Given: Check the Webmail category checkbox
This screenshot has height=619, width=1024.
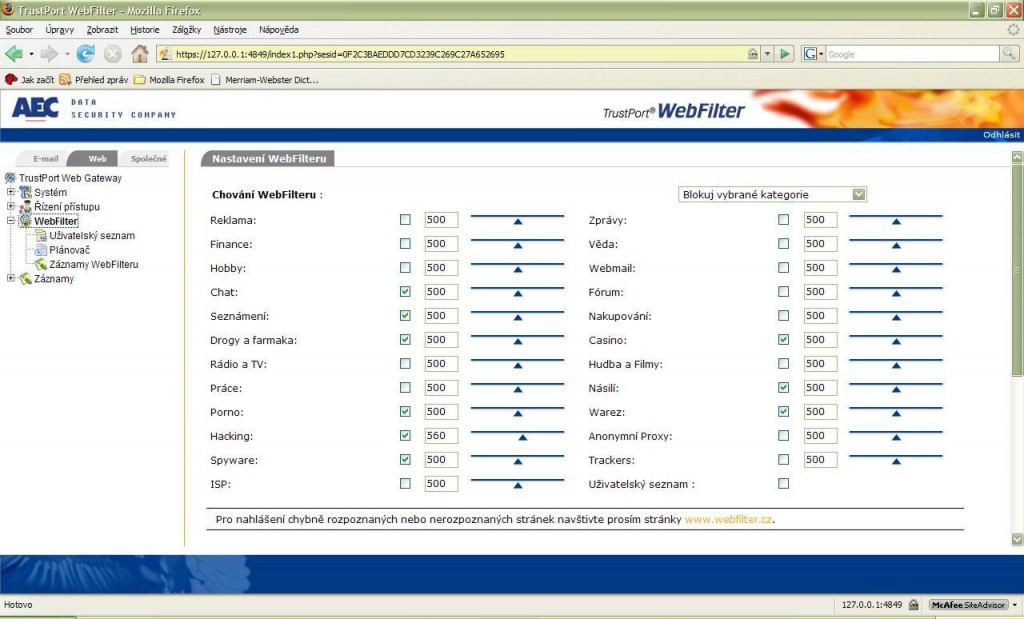Looking at the screenshot, I should pyautogui.click(x=784, y=268).
